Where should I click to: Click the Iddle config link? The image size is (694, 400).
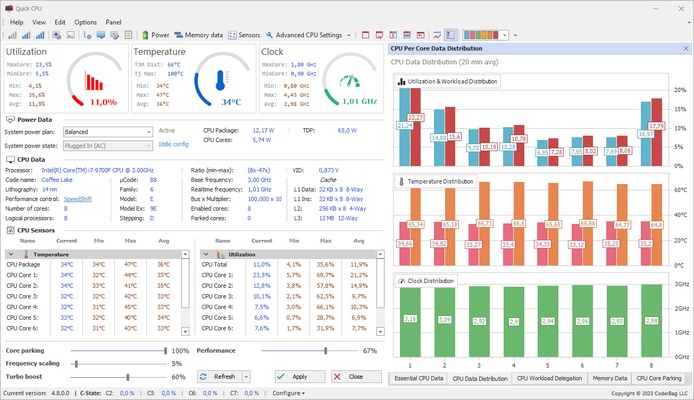coord(173,144)
